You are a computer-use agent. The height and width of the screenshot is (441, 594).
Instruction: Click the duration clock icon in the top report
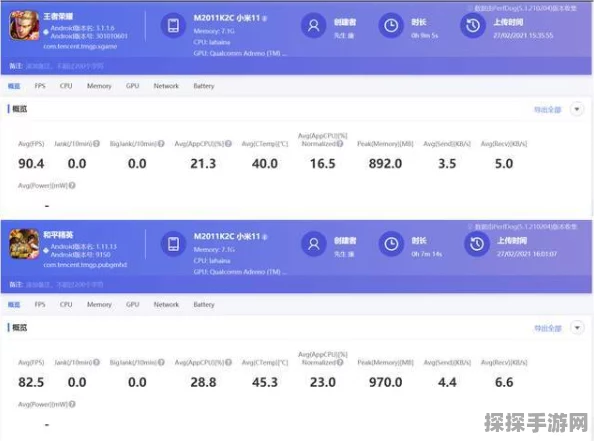tap(391, 26)
